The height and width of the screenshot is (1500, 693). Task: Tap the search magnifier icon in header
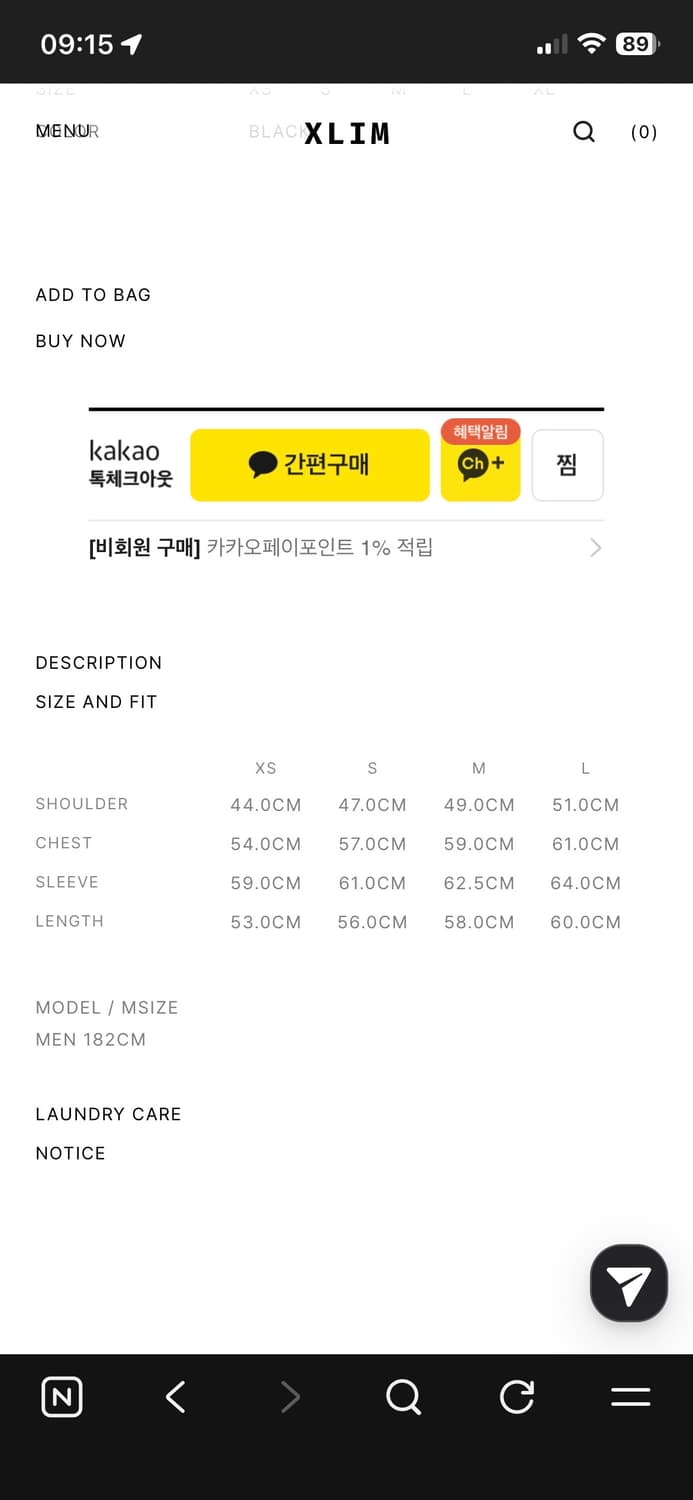click(x=584, y=132)
